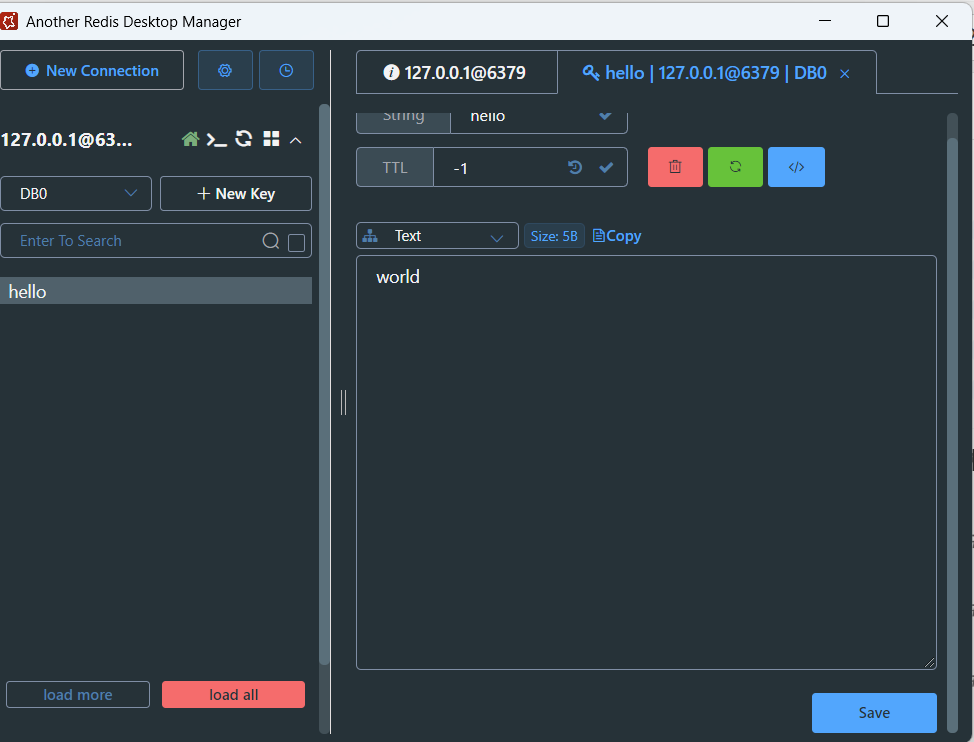
Task: Click the Save button
Action: pos(874,712)
